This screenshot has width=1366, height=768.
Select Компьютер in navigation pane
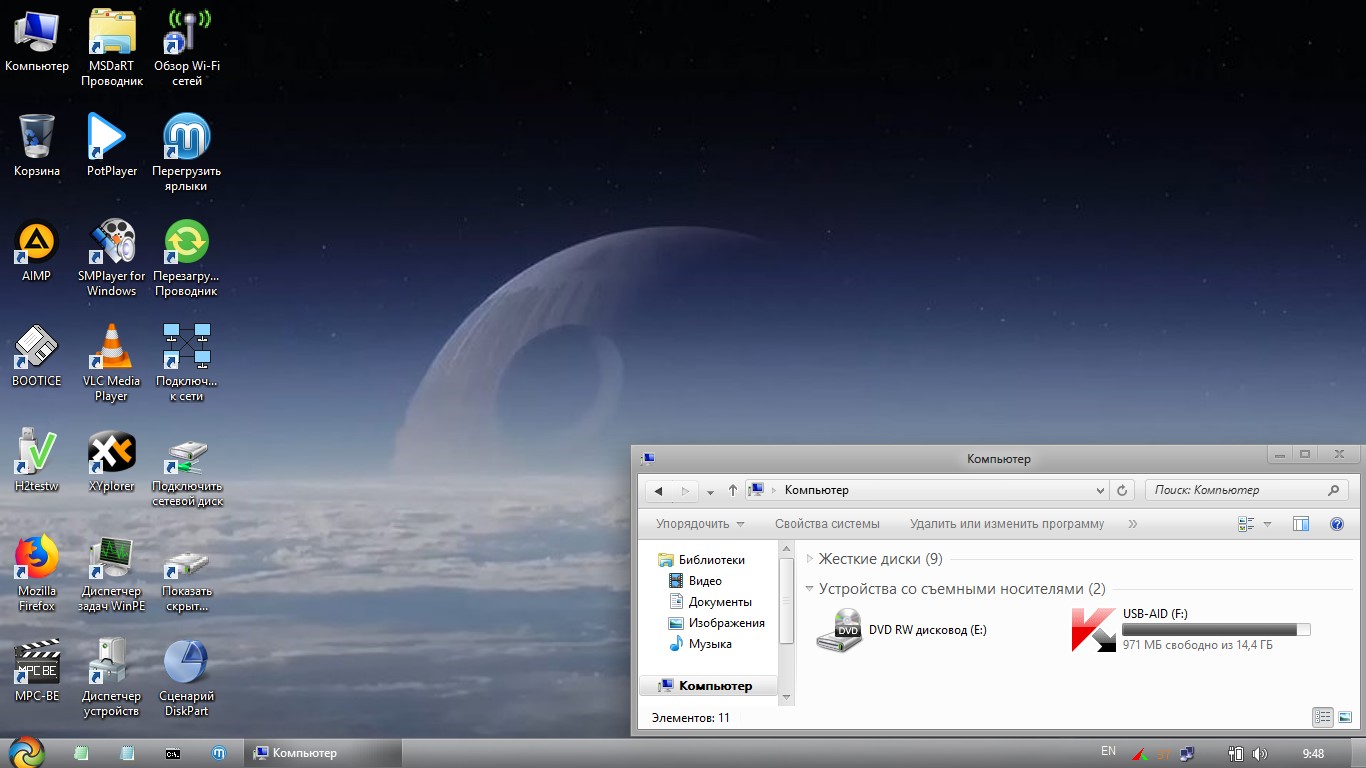pyautogui.click(x=709, y=686)
